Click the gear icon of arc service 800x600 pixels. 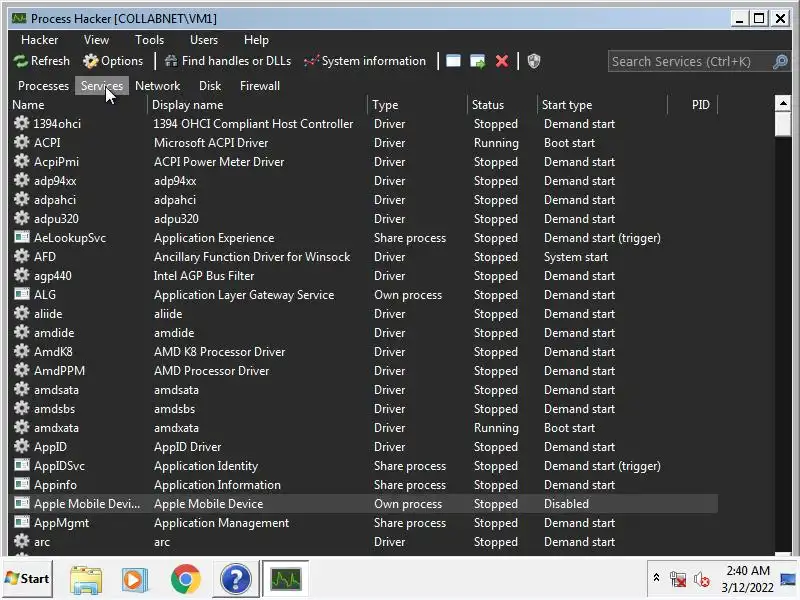21,541
